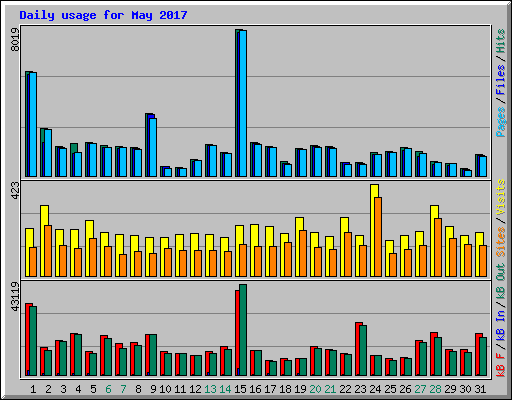This screenshot has height=400, width=512.
Task: Click day label 10 on x-axis
Action: (x=165, y=389)
